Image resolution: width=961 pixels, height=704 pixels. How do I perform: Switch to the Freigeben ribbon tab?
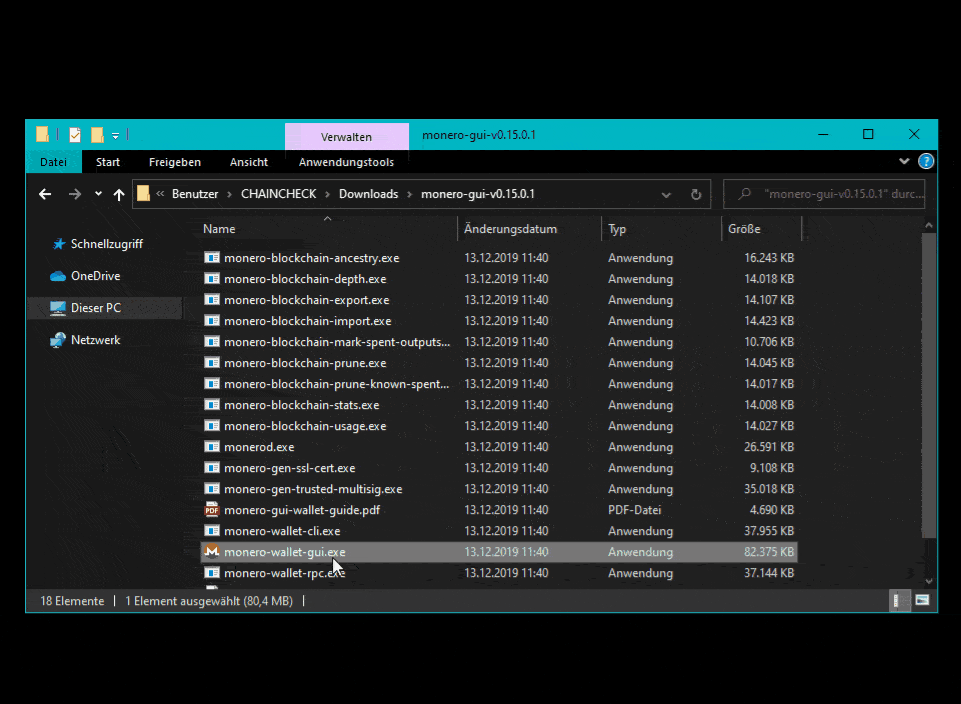(175, 162)
